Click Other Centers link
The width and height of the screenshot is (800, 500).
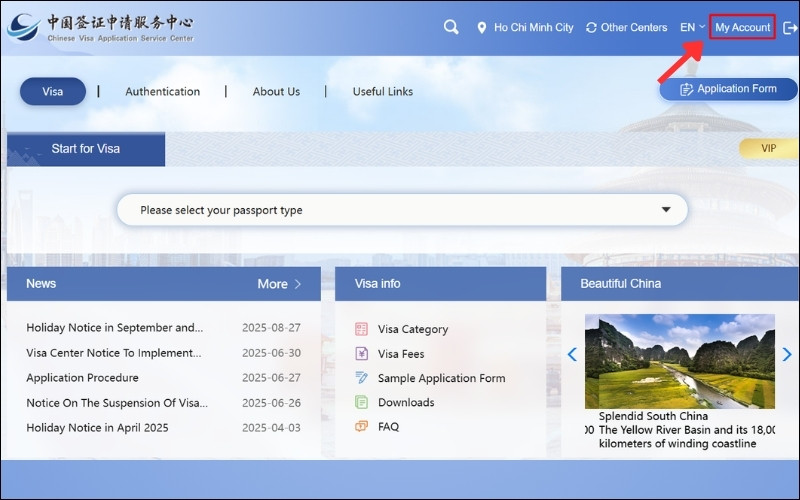point(634,28)
